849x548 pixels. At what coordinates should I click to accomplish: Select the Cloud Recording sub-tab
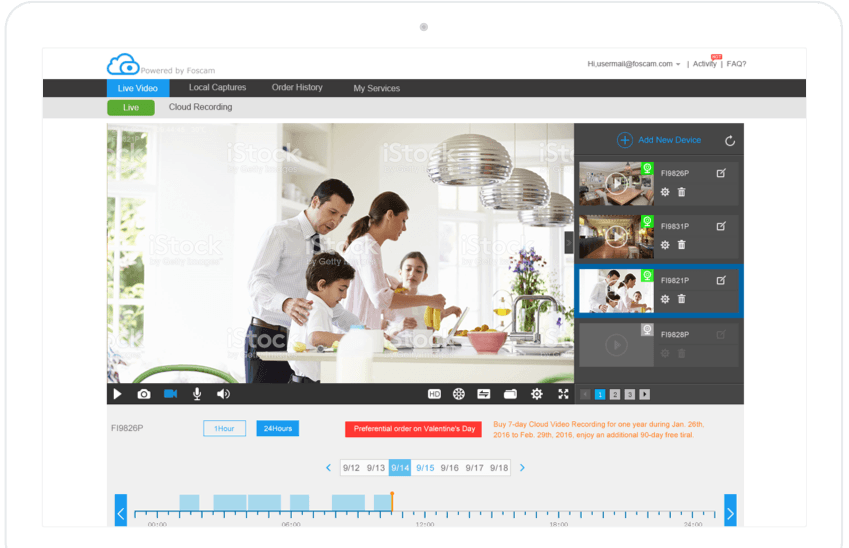200,107
